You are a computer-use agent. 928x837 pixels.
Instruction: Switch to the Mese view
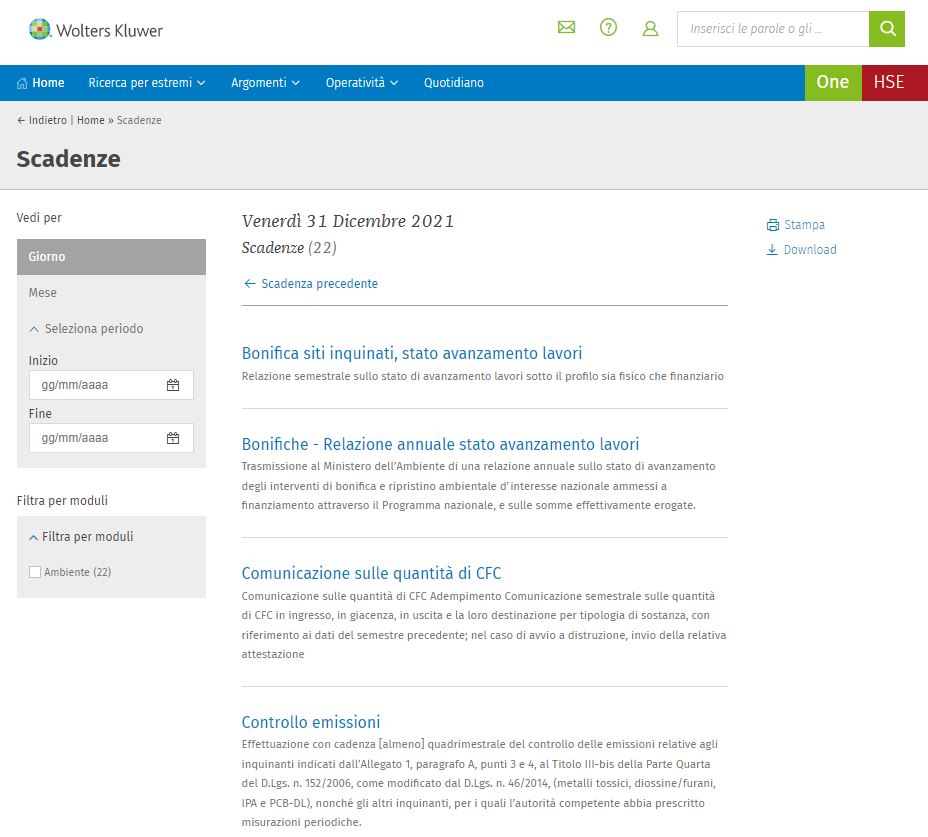click(x=43, y=293)
